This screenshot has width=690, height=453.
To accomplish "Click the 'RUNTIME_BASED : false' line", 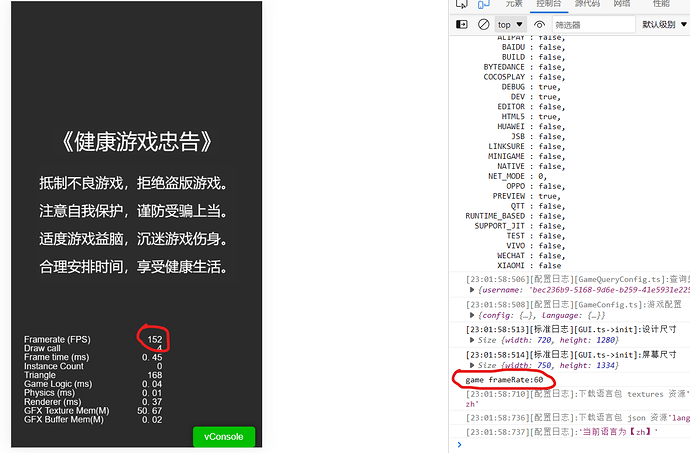I will click(515, 216).
